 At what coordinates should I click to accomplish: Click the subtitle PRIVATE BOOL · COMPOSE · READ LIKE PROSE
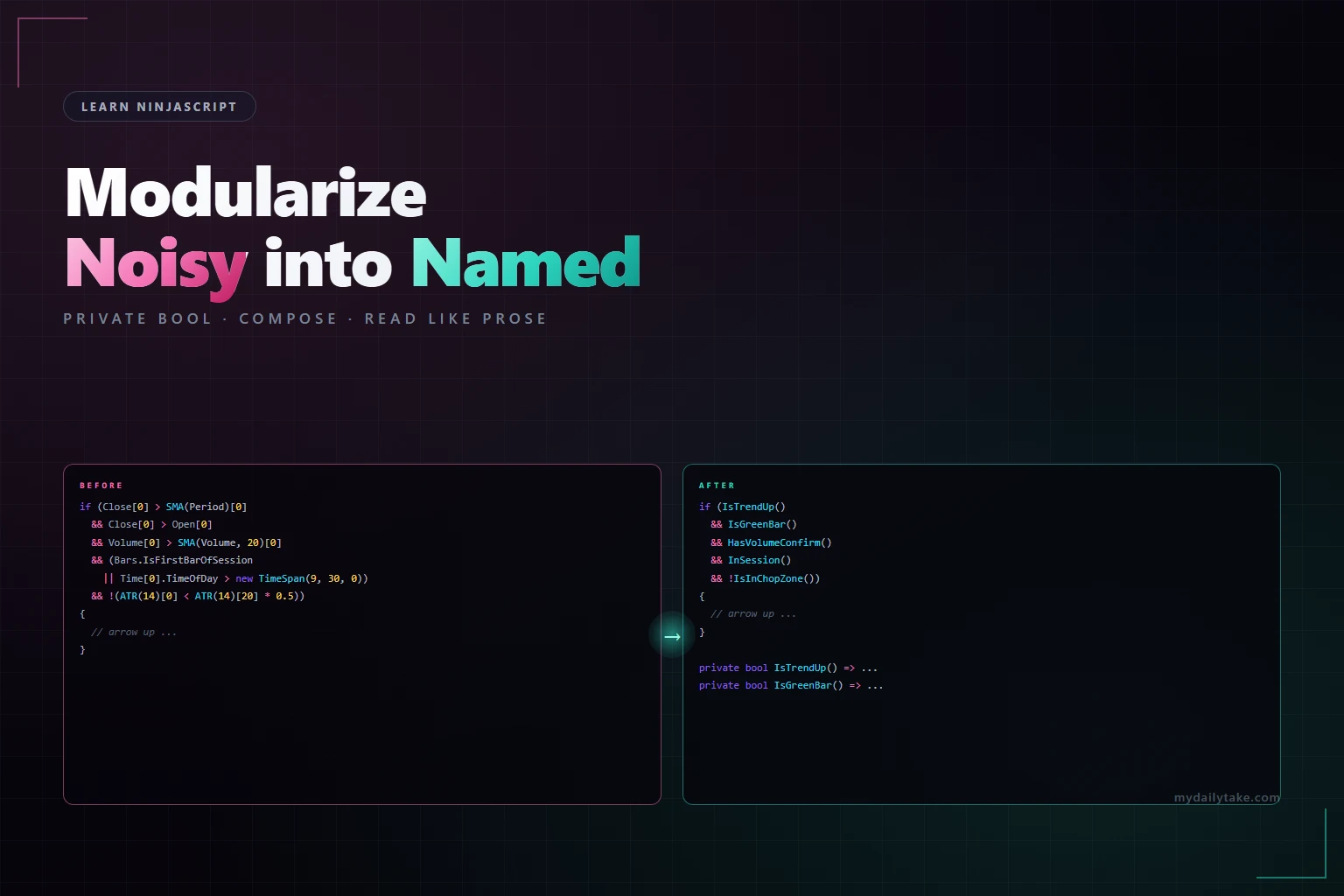[305, 318]
